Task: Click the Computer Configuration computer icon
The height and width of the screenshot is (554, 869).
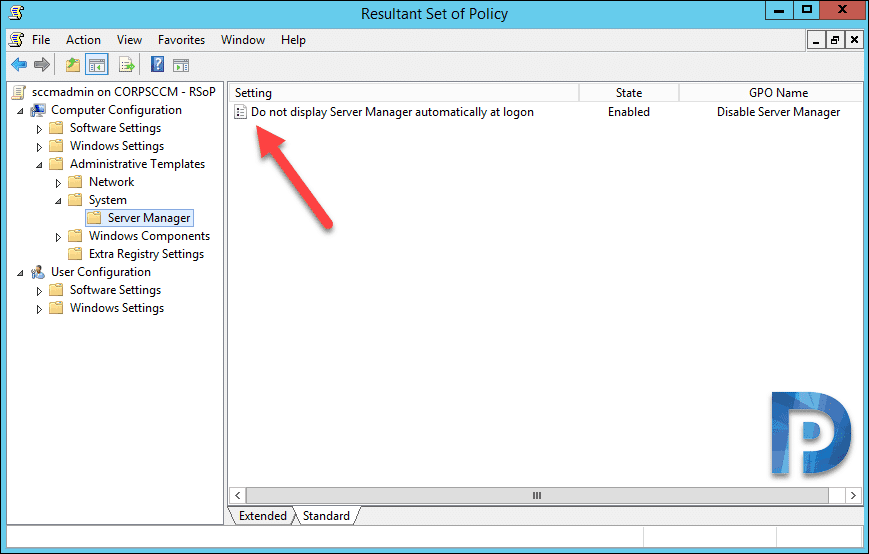Action: tap(38, 110)
